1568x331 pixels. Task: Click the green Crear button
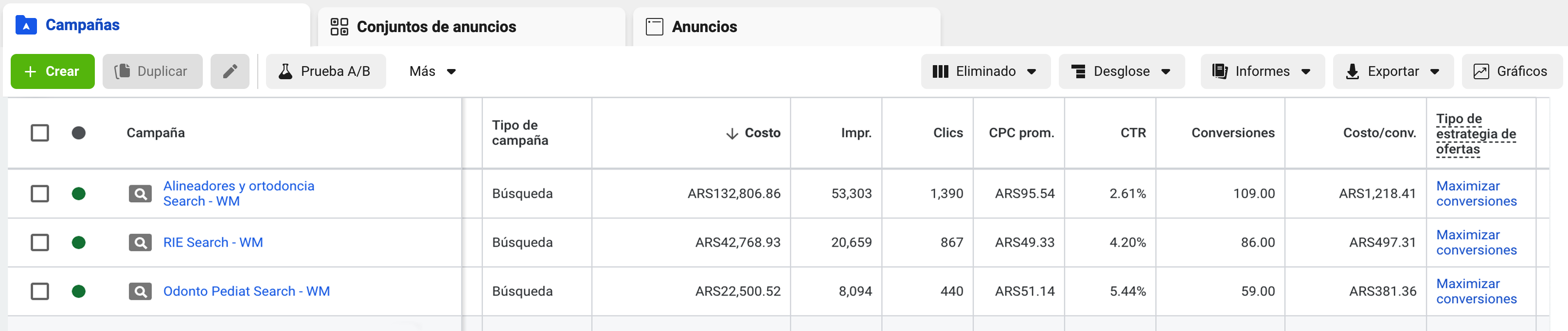click(53, 71)
